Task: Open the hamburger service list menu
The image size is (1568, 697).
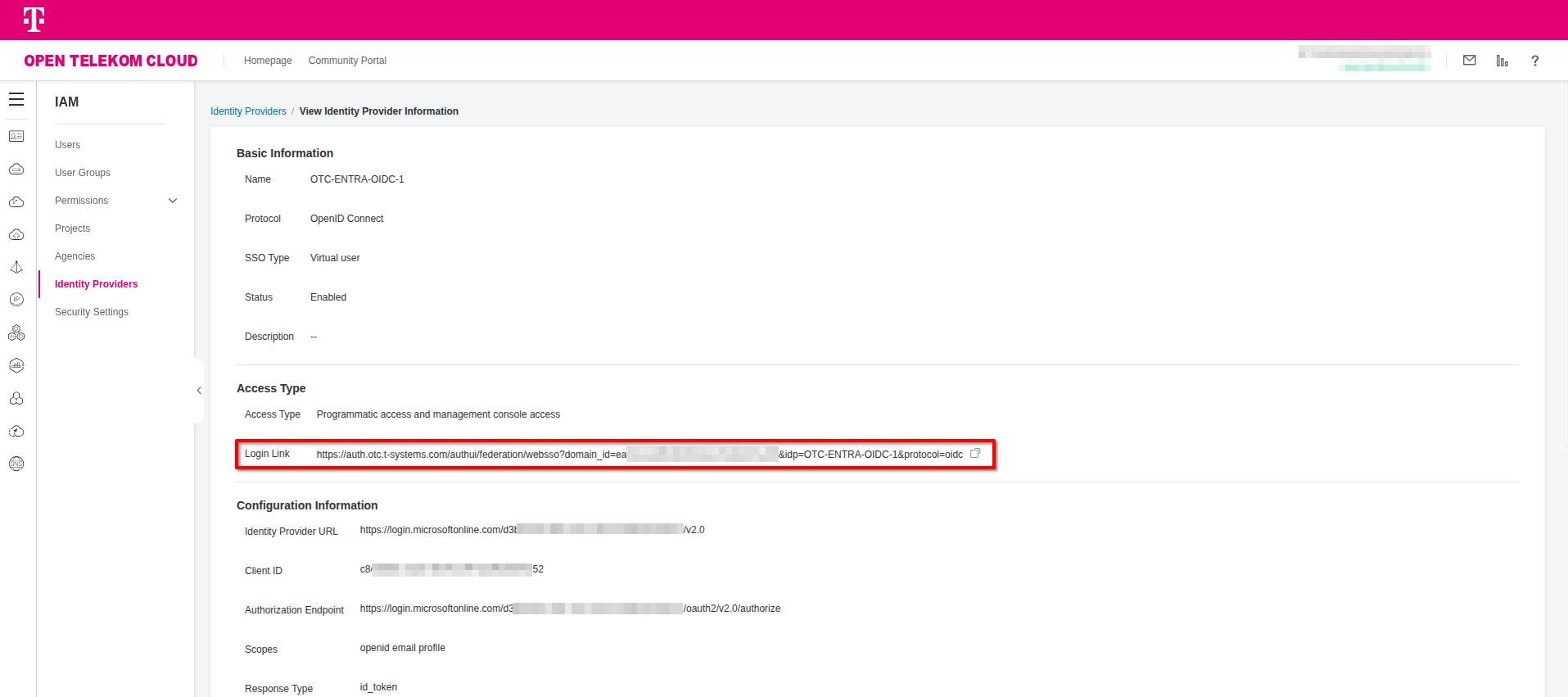Action: pos(16,100)
